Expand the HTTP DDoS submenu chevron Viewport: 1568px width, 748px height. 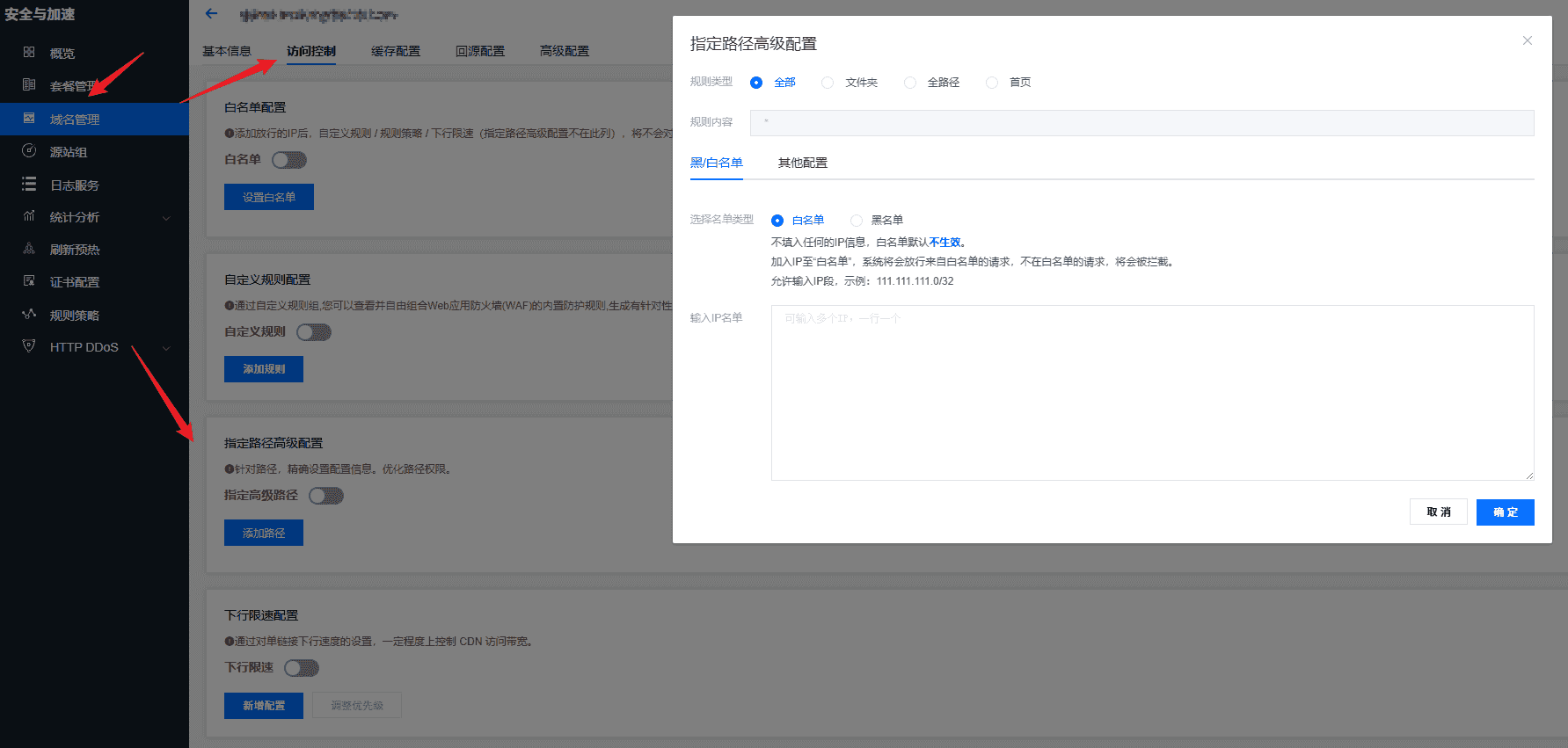click(x=166, y=348)
